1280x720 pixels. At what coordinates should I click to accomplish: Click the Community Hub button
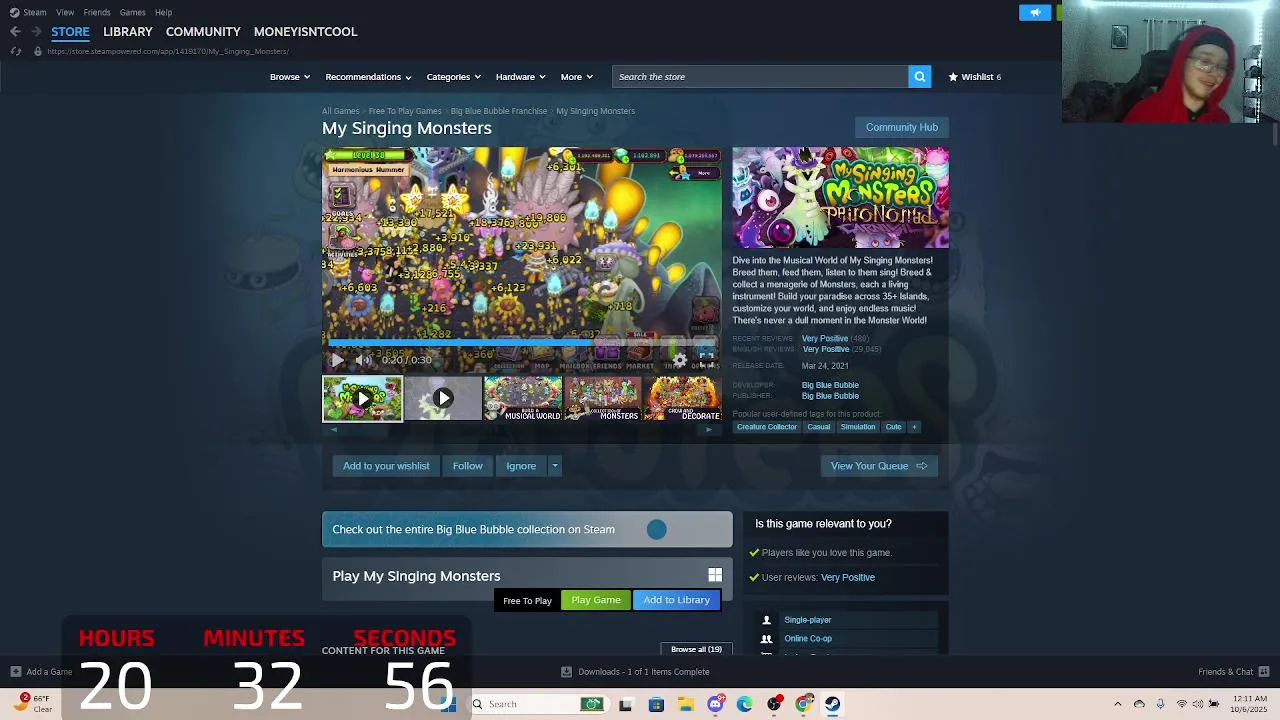coord(901,127)
